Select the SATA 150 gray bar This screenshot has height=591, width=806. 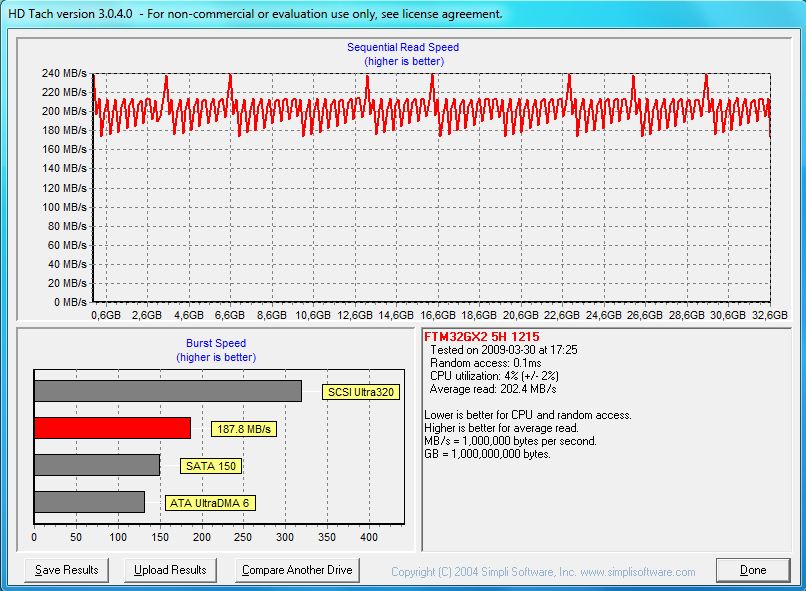pyautogui.click(x=97, y=465)
